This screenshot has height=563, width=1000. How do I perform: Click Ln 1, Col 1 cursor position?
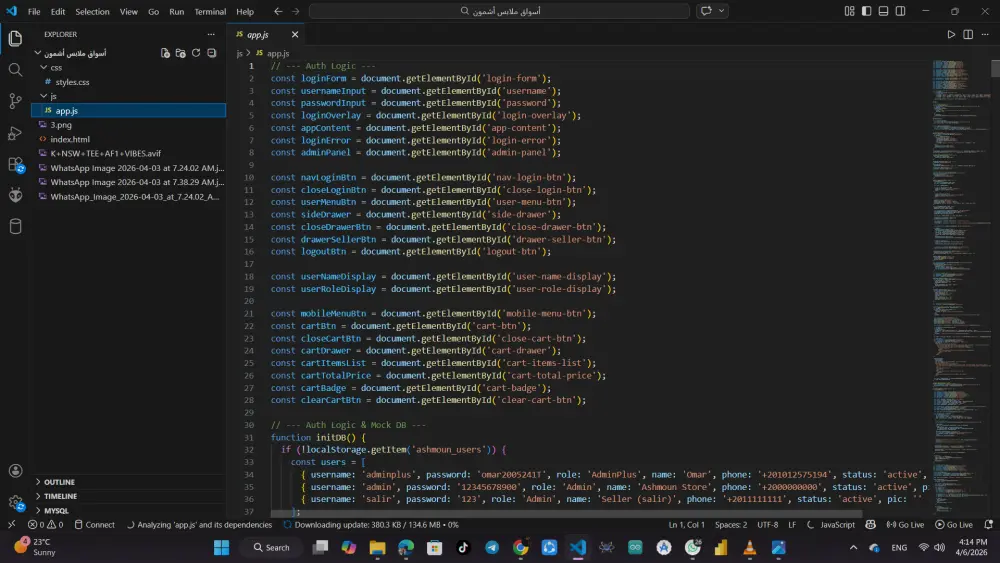pyautogui.click(x=687, y=525)
